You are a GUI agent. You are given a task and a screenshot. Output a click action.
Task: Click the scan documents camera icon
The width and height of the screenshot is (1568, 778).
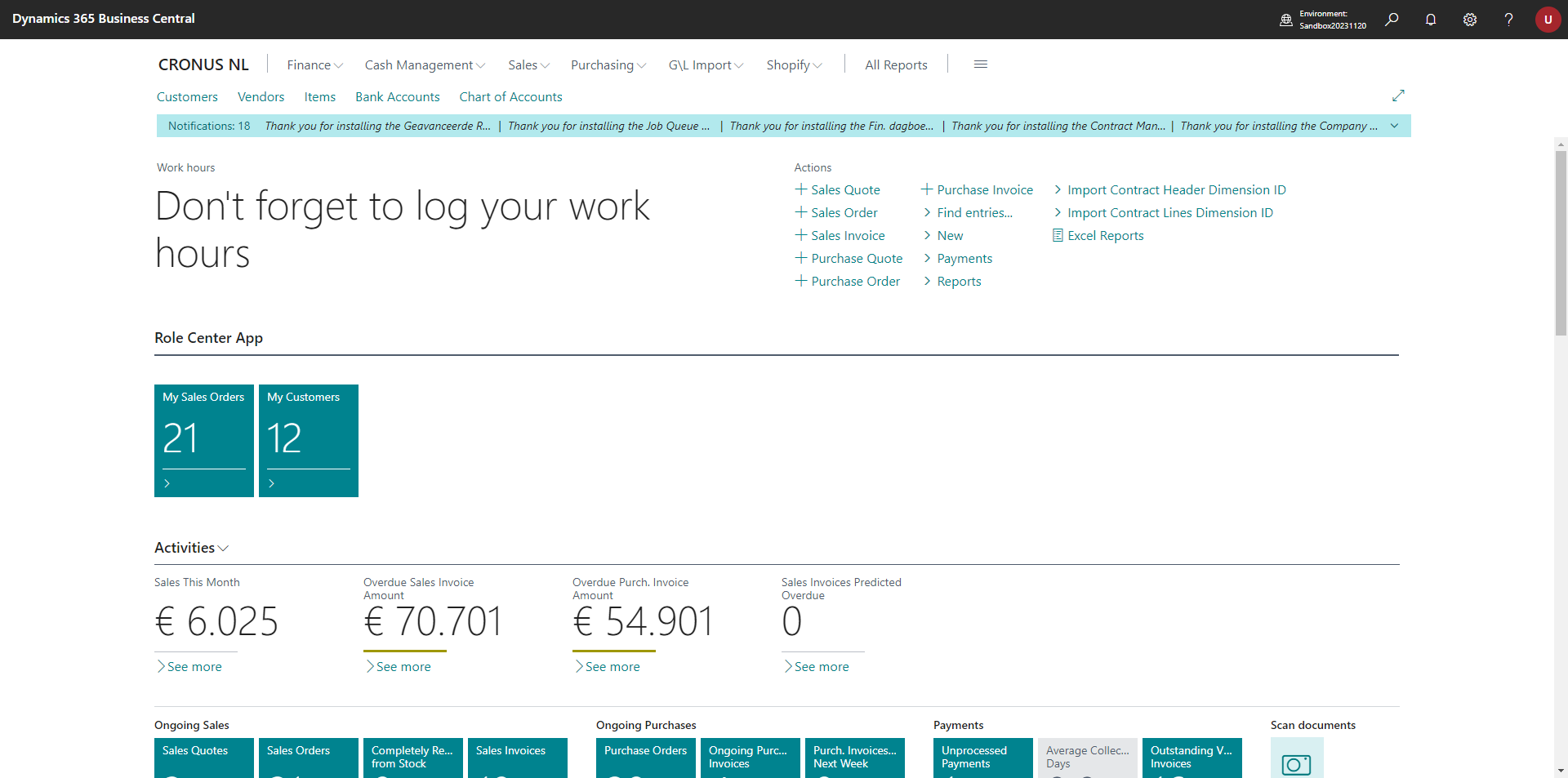1296,762
